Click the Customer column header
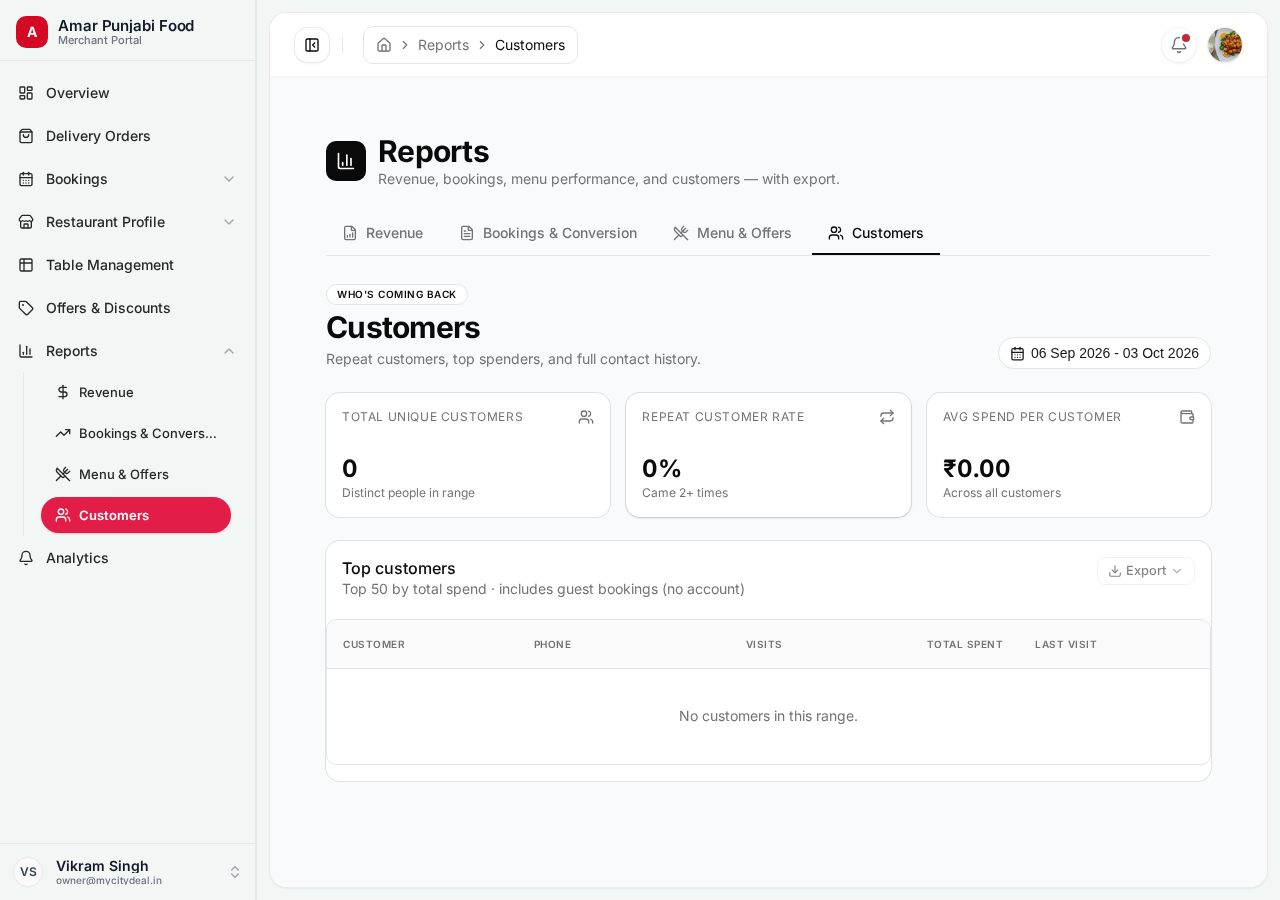Screen dimensions: 1280x900 [374, 644]
